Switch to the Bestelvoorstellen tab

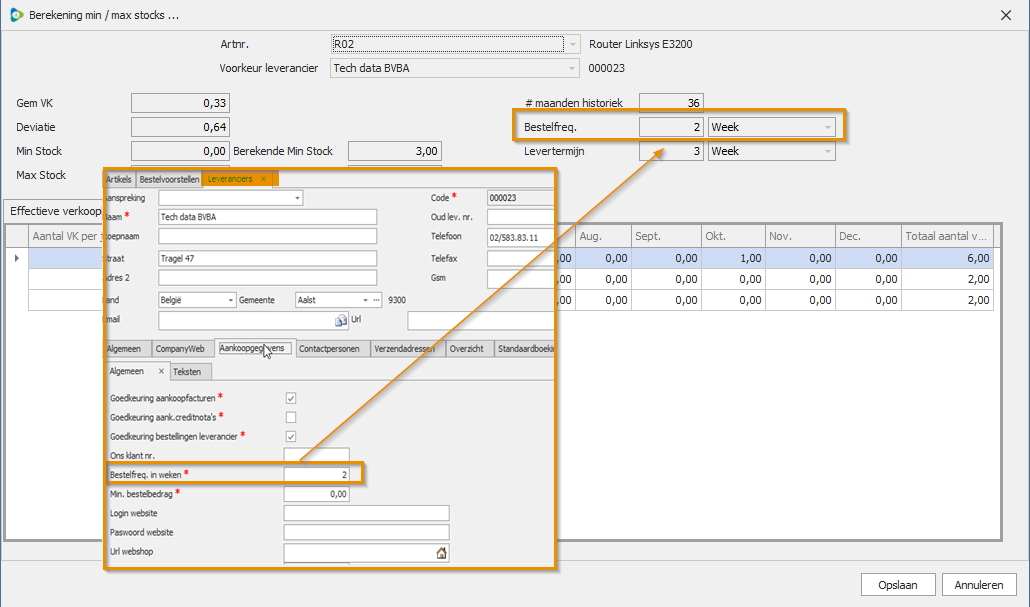169,179
